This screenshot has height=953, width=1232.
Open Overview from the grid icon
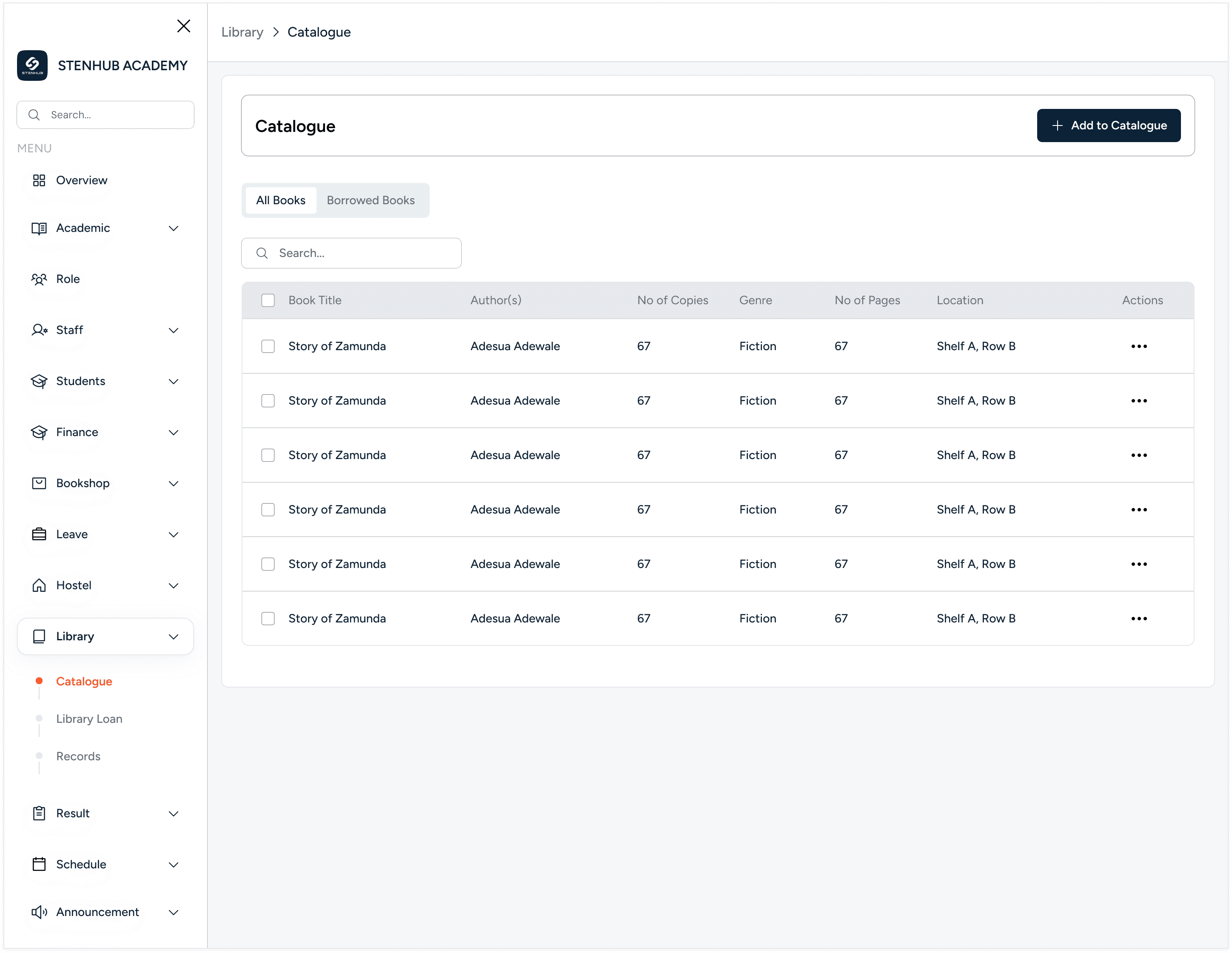[x=39, y=180]
